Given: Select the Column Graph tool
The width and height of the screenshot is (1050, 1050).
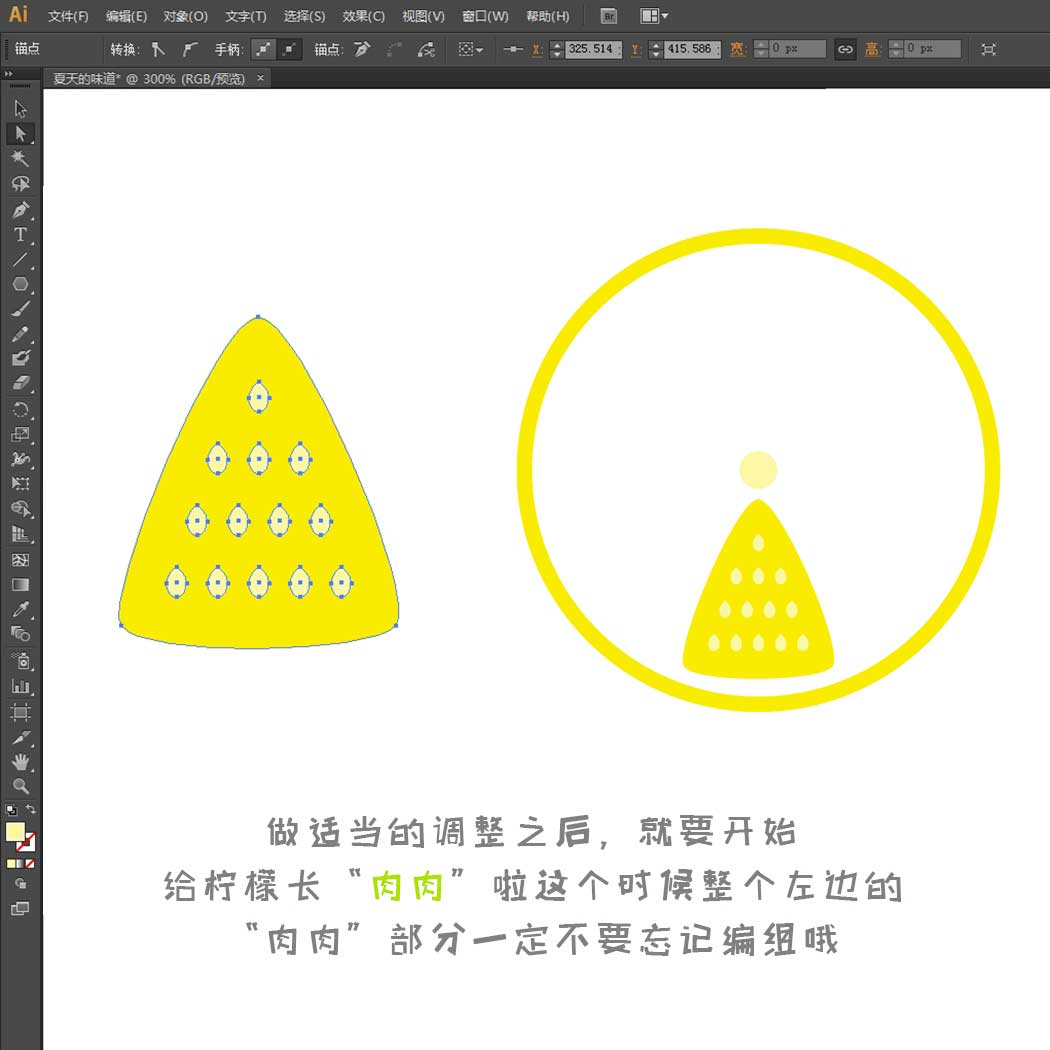Looking at the screenshot, I should coord(20,686).
